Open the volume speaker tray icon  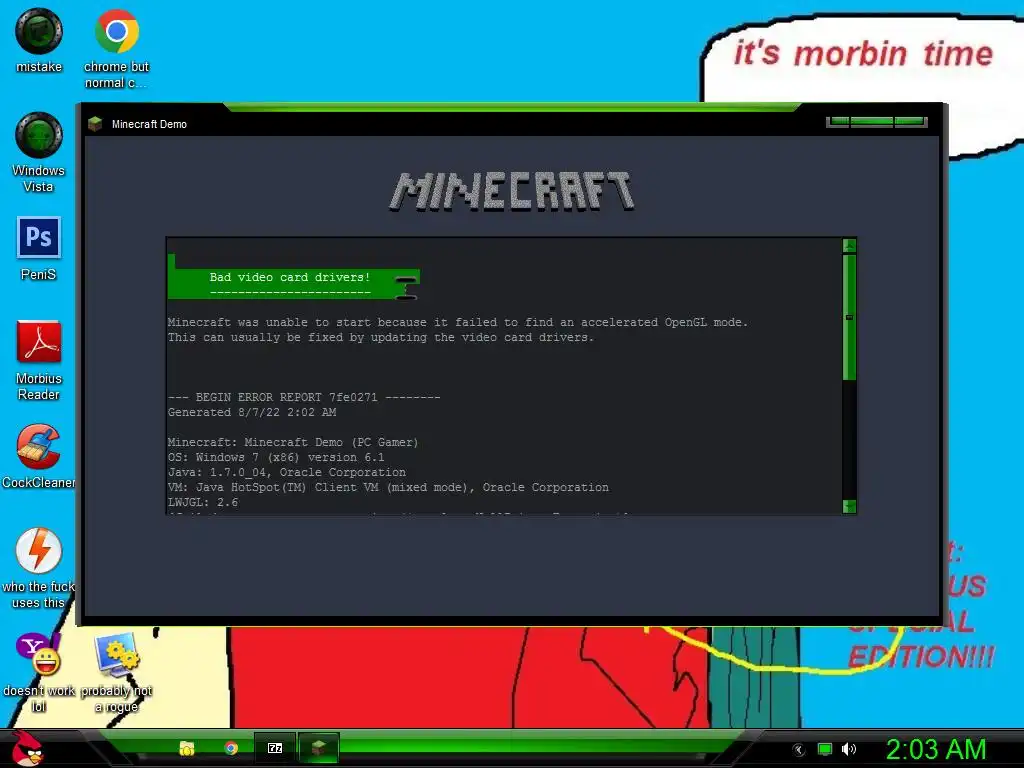(x=848, y=749)
